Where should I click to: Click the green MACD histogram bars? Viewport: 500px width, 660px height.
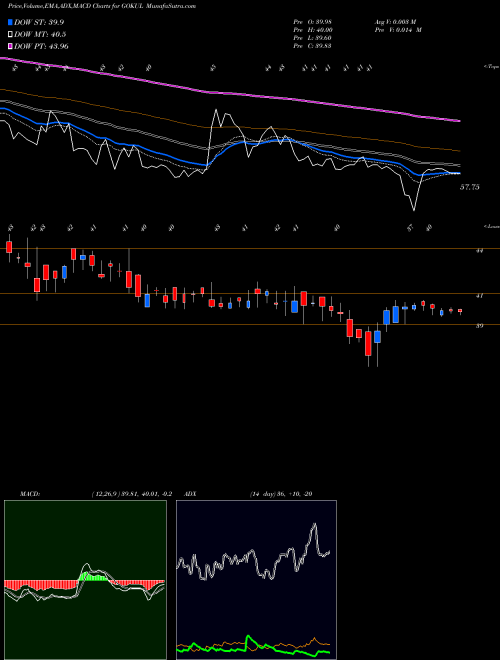93,577
